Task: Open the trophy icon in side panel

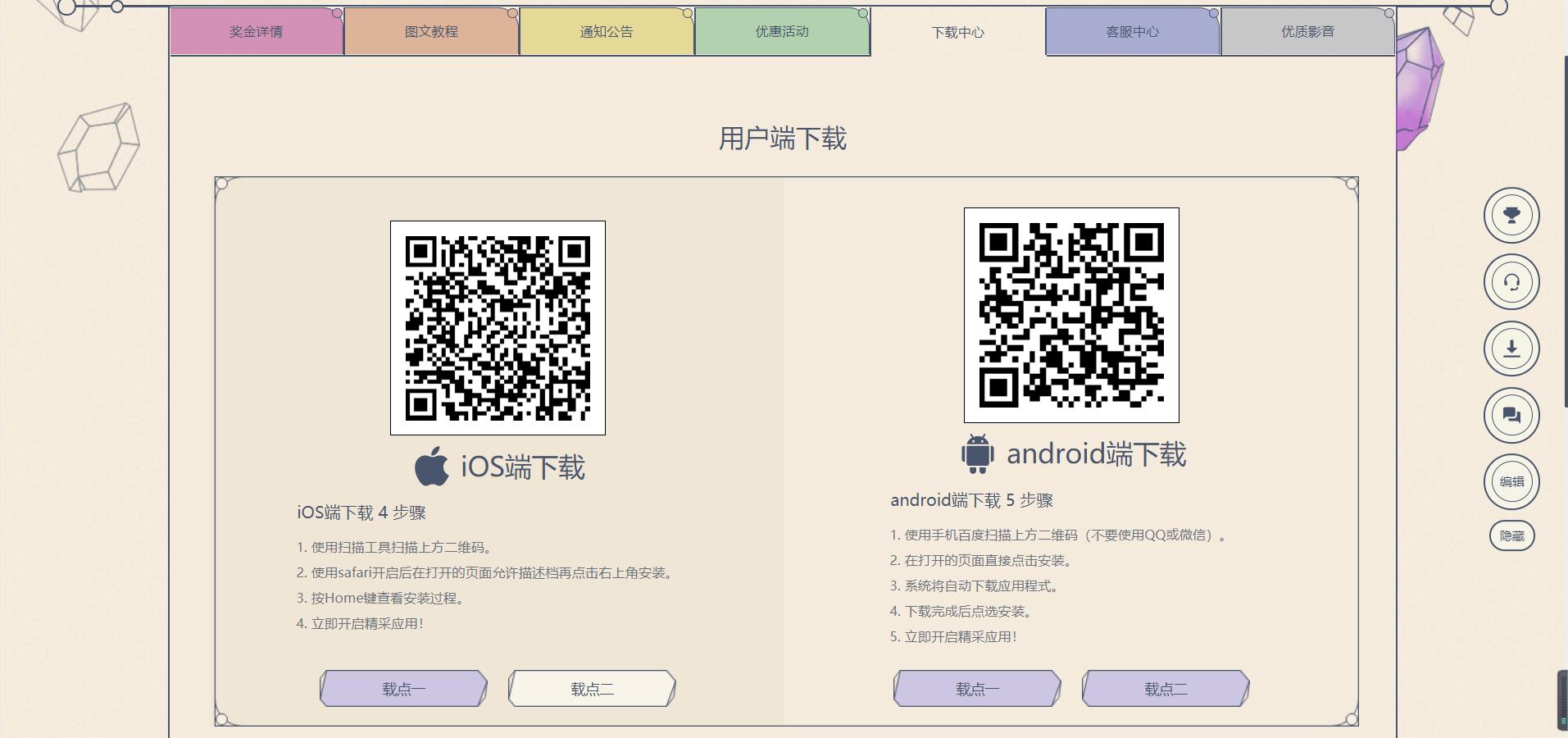Action: (1511, 216)
